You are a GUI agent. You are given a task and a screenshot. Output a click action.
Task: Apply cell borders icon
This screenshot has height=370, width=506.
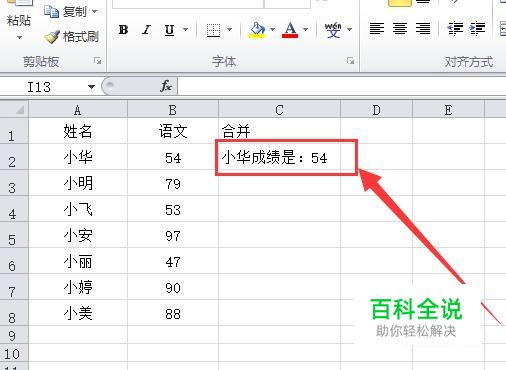[x=213, y=30]
